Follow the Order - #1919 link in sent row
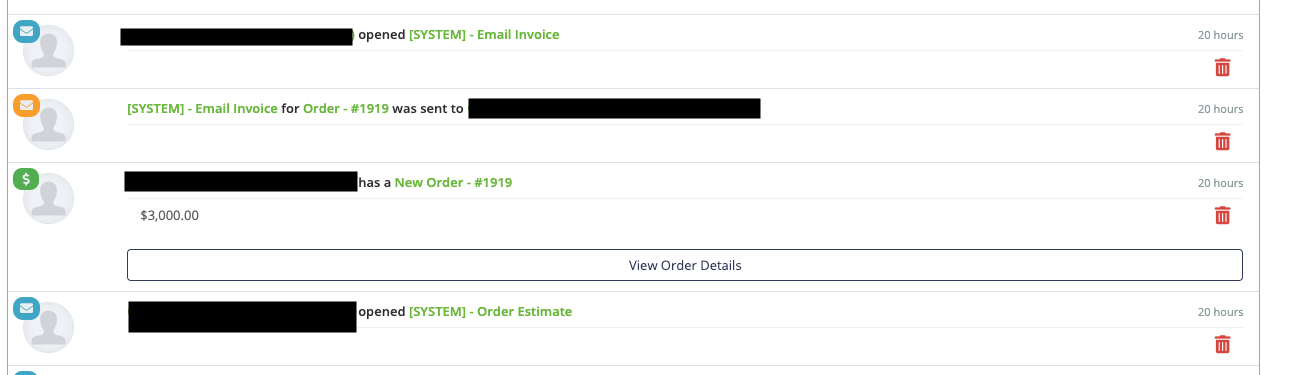The image size is (1301, 375). pos(346,109)
